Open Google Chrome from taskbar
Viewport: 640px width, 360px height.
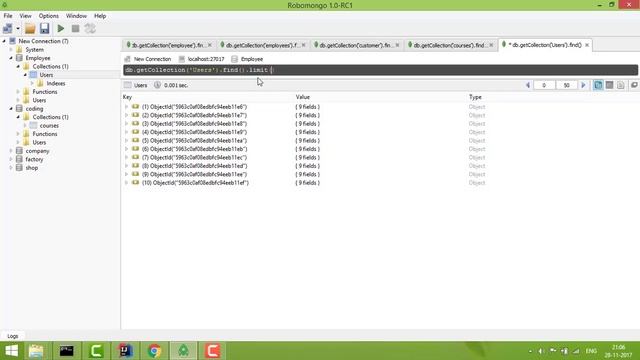pyautogui.click(x=154, y=351)
